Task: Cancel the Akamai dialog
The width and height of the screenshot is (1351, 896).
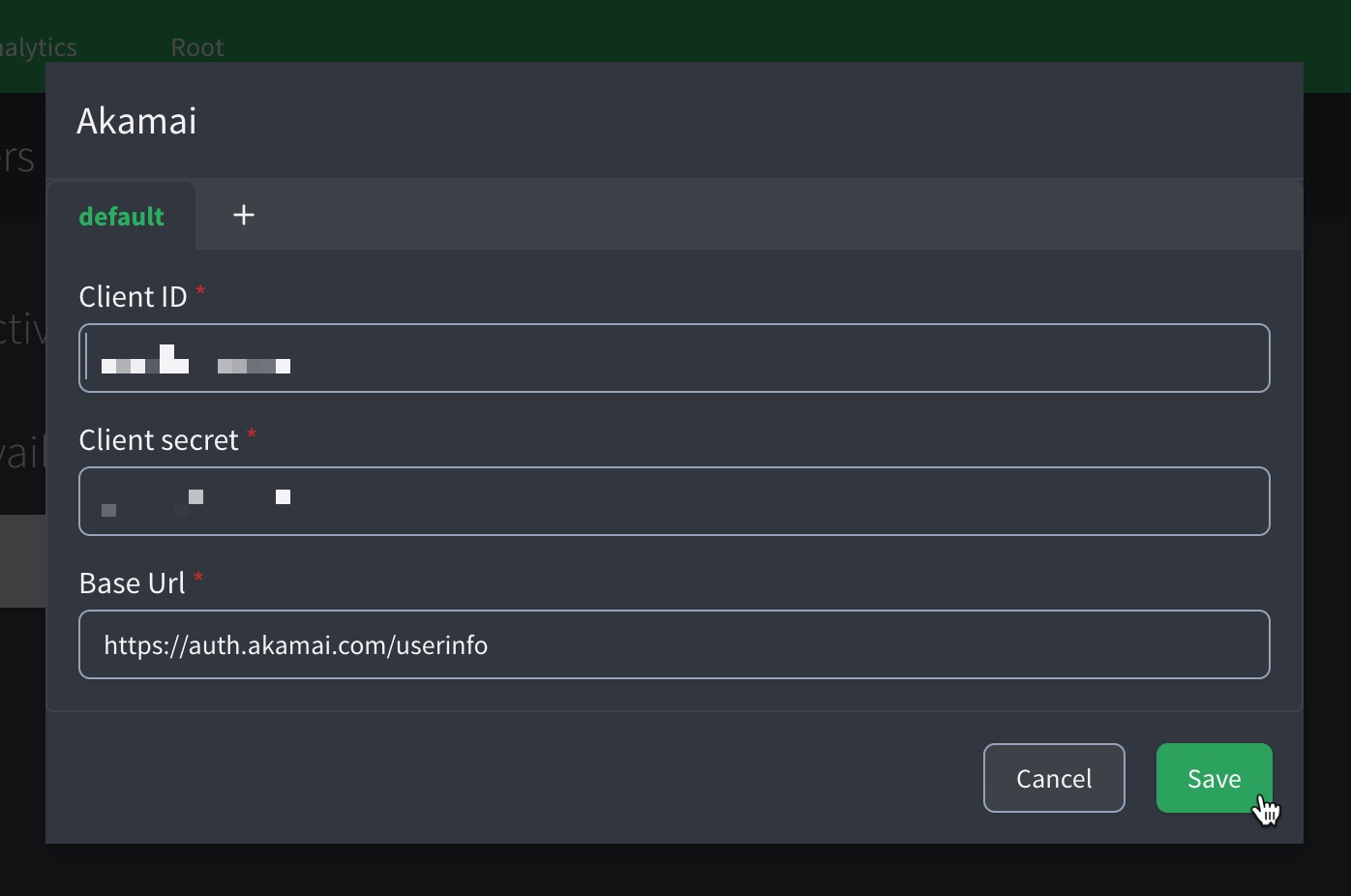Action: tap(1054, 778)
